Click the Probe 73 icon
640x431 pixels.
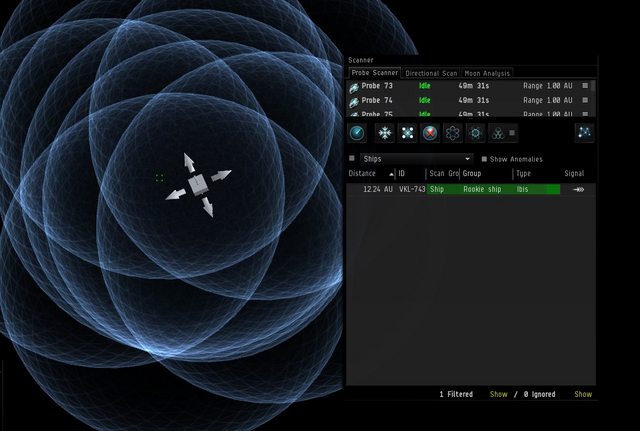click(353, 87)
